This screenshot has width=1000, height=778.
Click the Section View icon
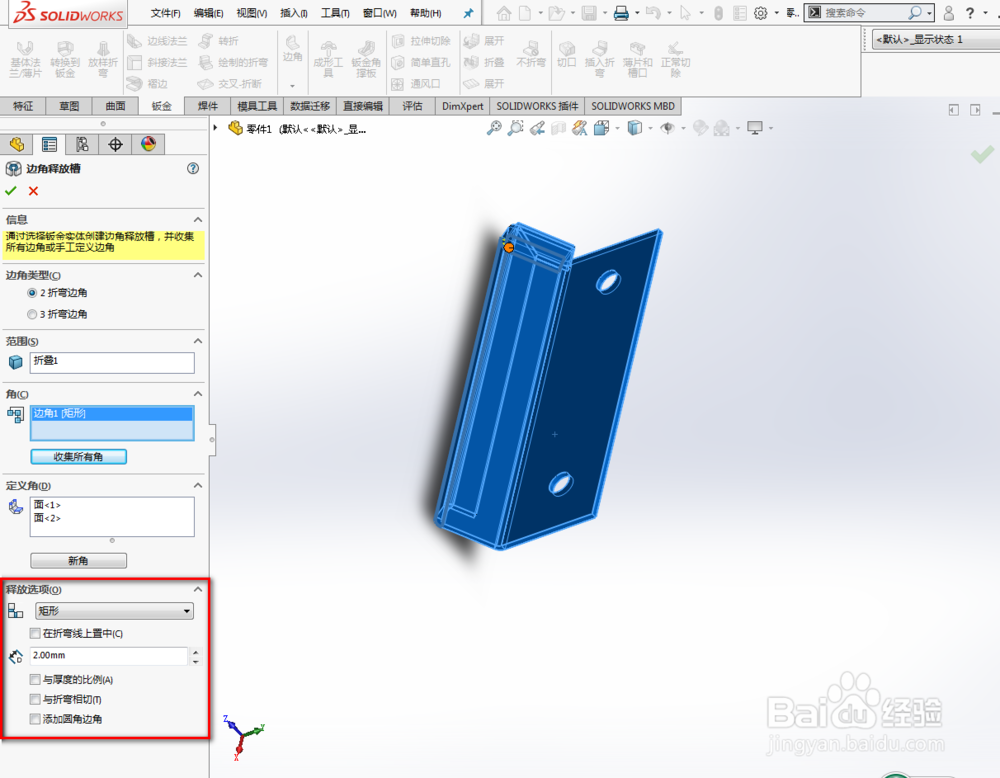click(x=559, y=128)
